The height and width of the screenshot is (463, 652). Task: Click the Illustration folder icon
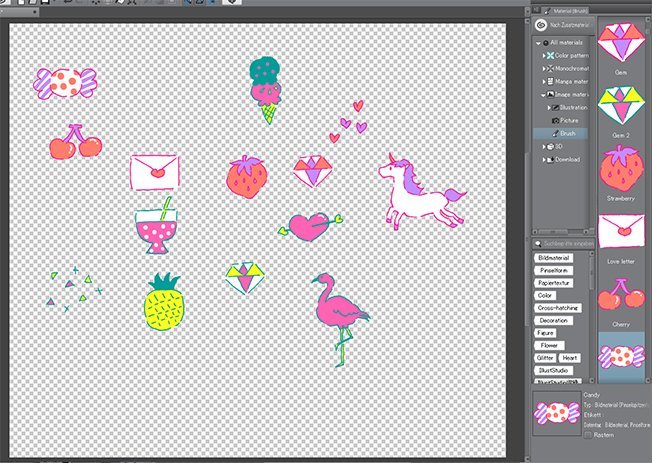[556, 108]
